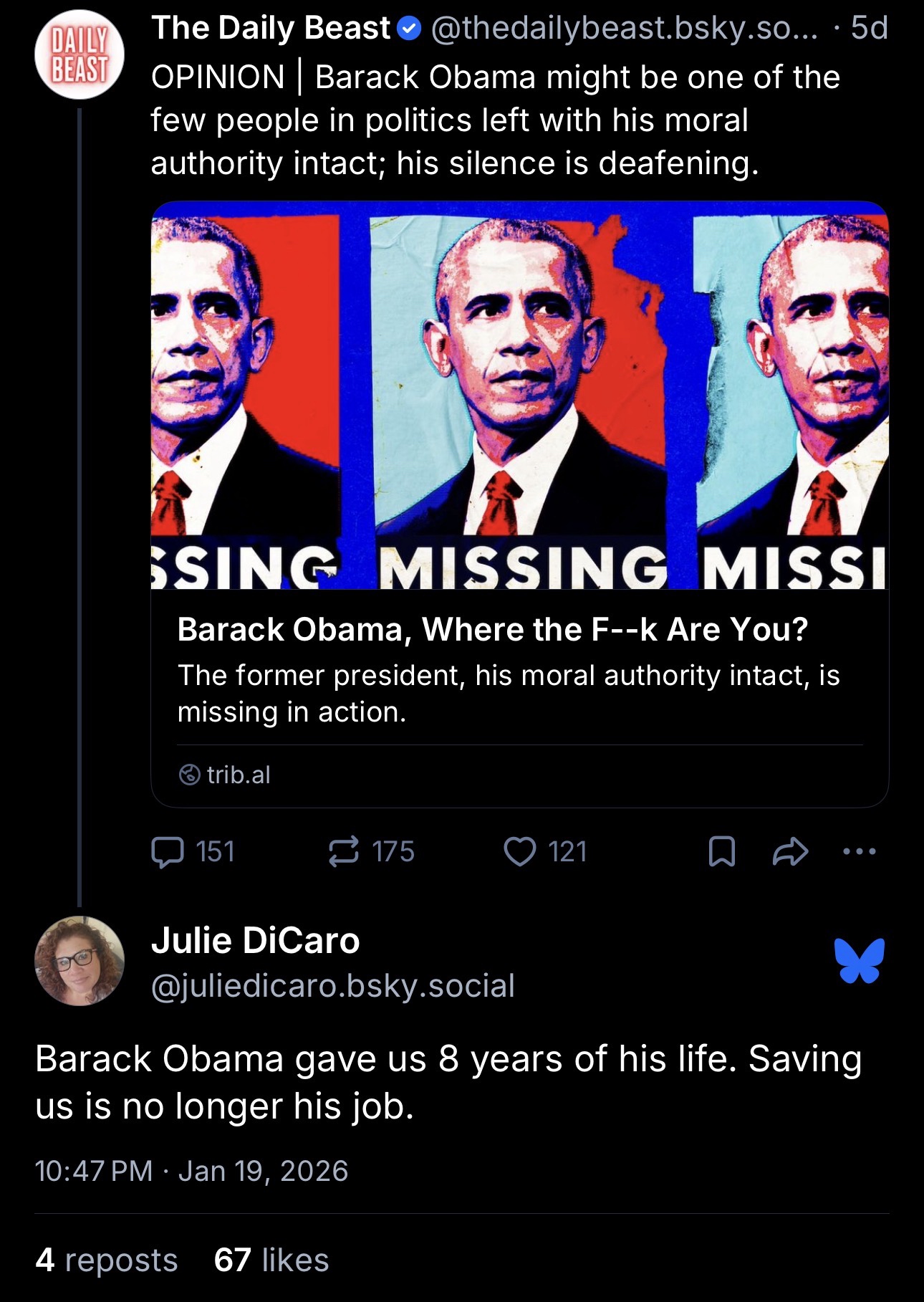This screenshot has width=924, height=1302.
Task: View the 4 reposts list
Action: (107, 1260)
